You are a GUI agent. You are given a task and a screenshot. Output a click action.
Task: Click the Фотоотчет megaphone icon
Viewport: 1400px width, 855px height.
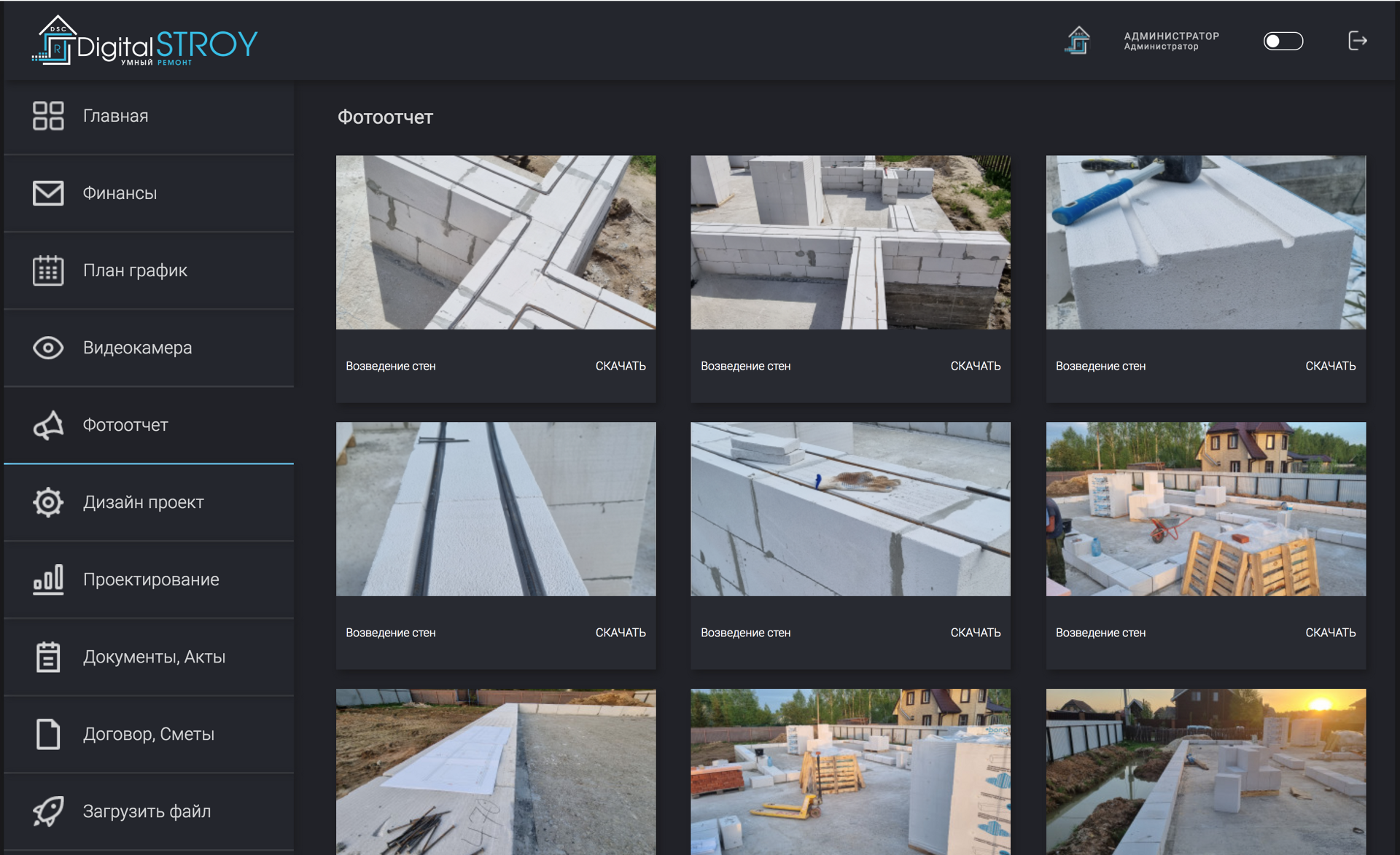[48, 425]
